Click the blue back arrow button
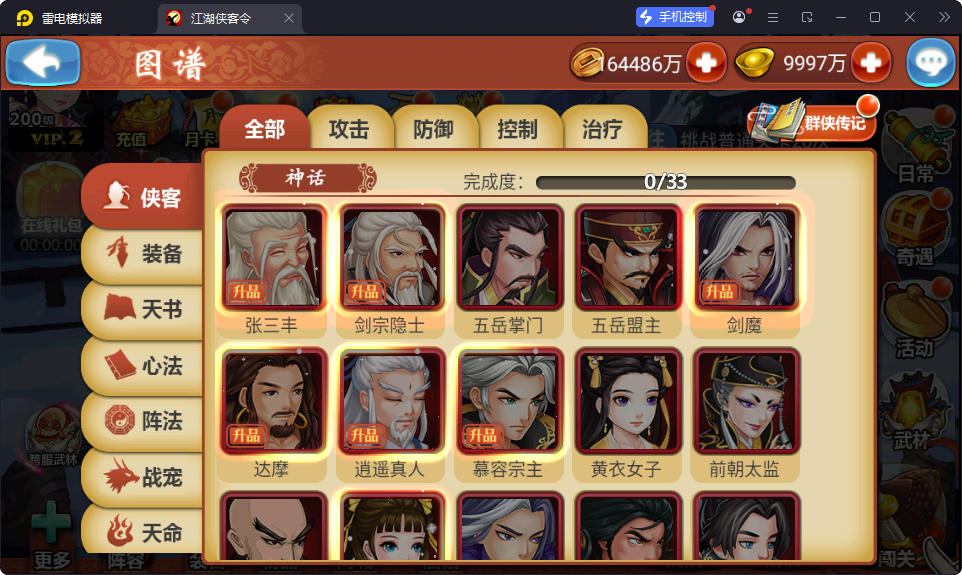The height and width of the screenshot is (575, 962). [43, 63]
